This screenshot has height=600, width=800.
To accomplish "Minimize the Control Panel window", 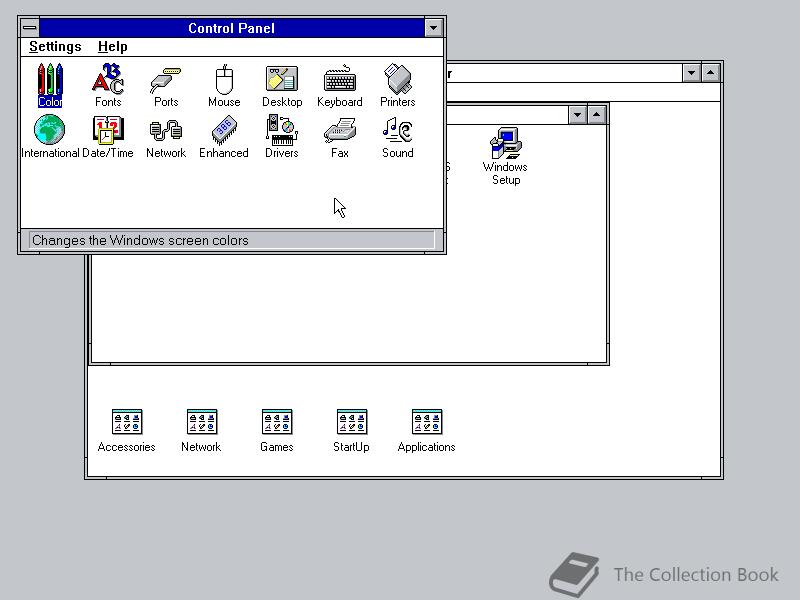I will [x=433, y=28].
